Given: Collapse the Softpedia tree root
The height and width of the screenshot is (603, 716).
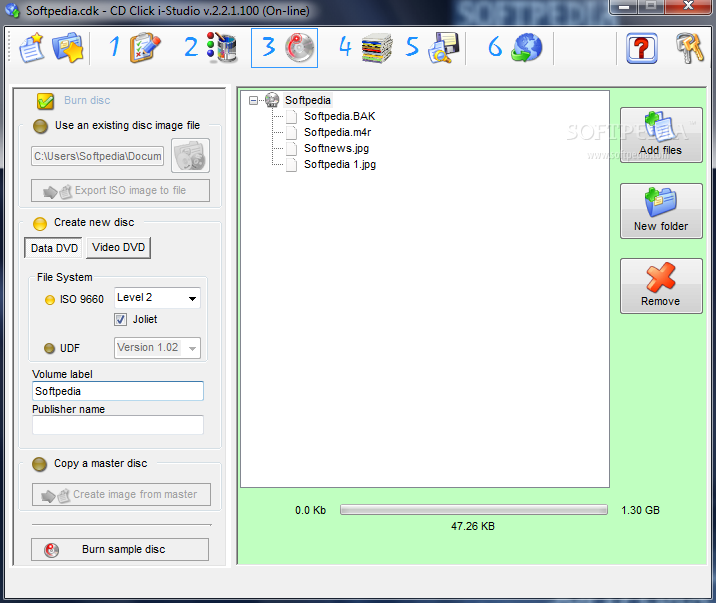Looking at the screenshot, I should tap(253, 100).
